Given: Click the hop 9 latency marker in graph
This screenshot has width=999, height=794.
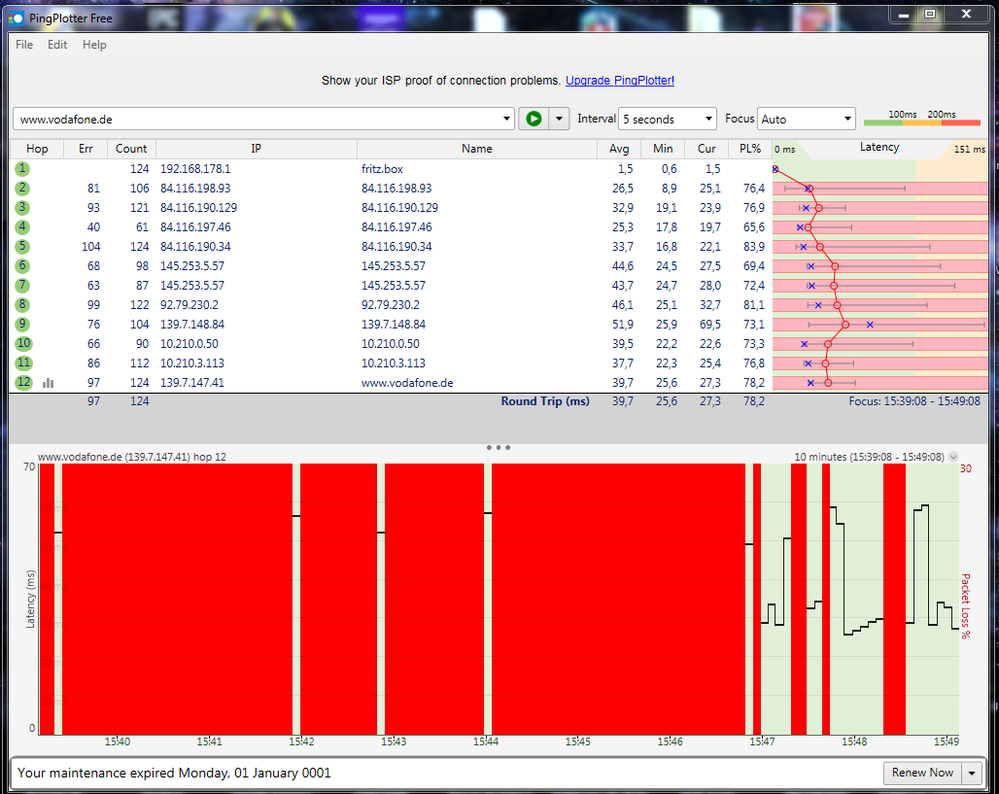Looking at the screenshot, I should click(x=845, y=324).
